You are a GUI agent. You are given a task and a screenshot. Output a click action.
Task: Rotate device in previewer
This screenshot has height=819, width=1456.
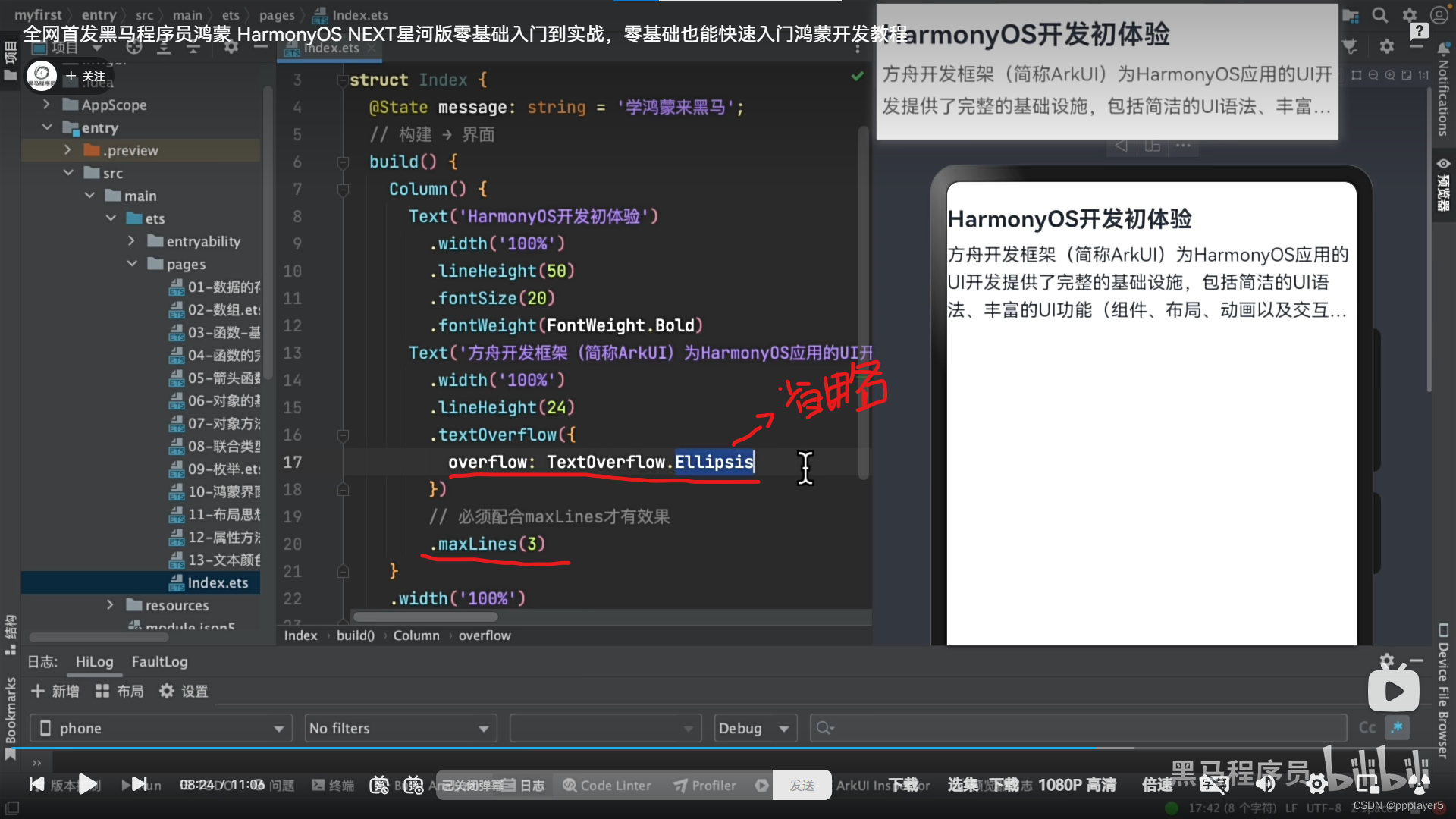1153,146
